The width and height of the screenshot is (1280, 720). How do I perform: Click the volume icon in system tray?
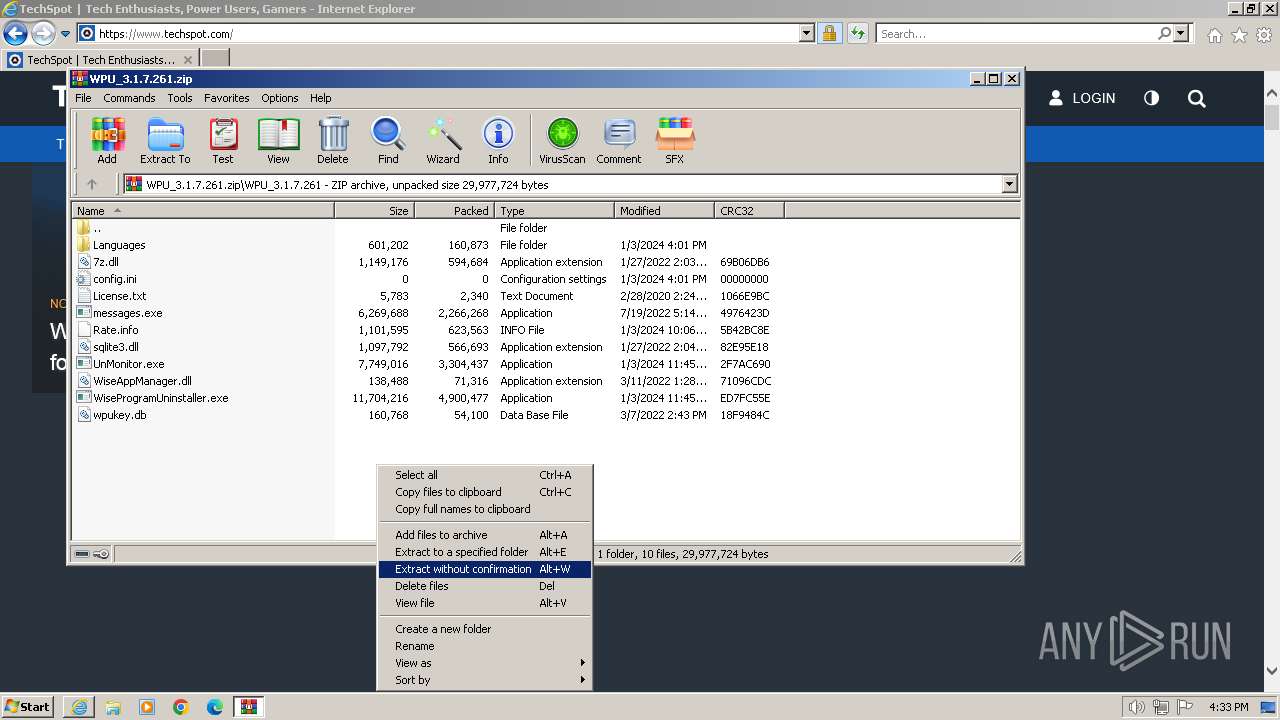1136,707
